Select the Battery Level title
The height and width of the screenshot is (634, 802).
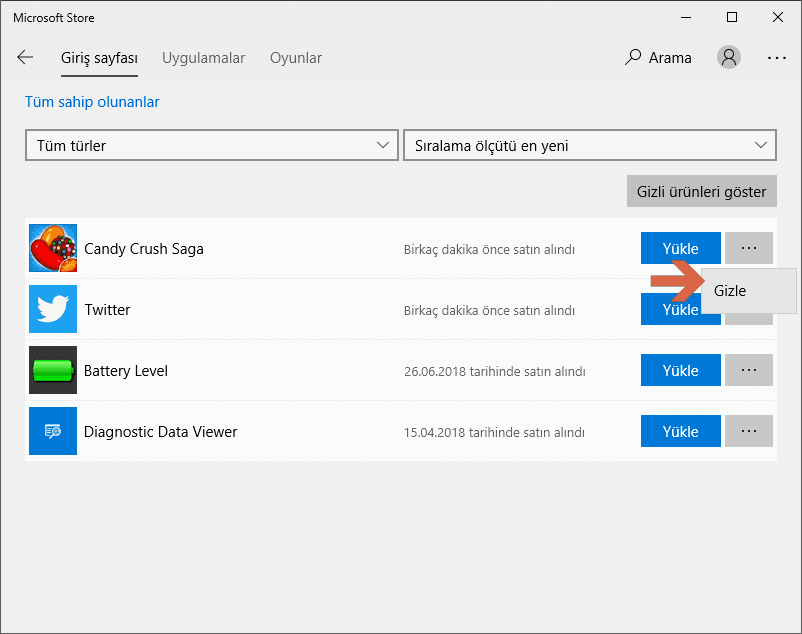(x=126, y=371)
